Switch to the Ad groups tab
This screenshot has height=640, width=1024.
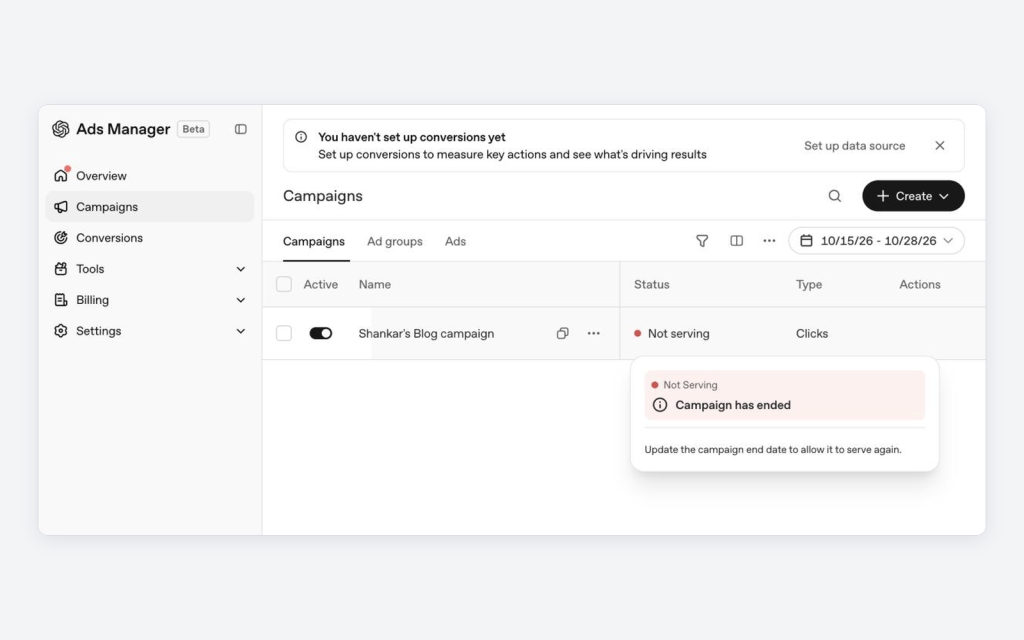point(394,241)
